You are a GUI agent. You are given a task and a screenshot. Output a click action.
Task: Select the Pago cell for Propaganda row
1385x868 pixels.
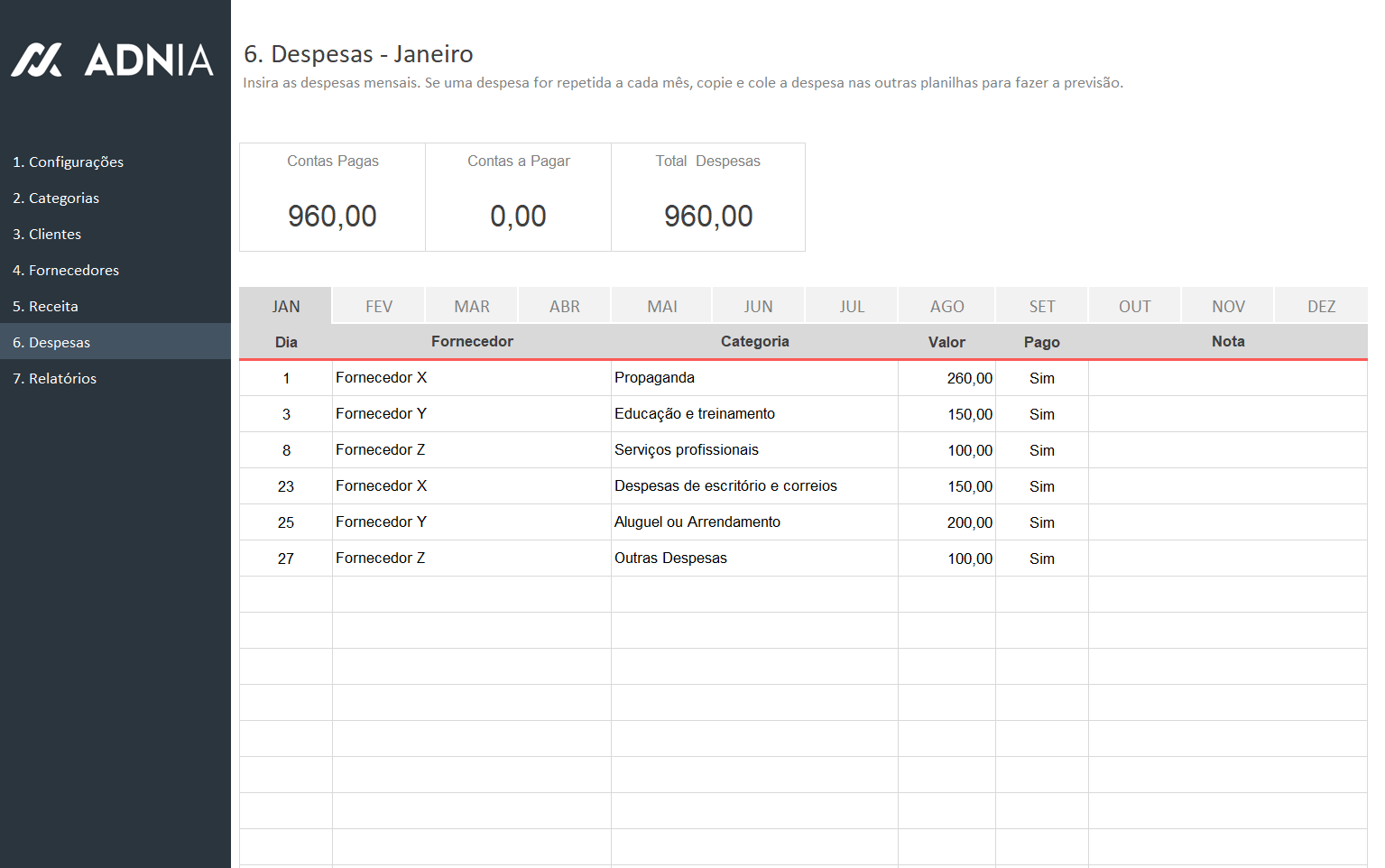pos(1042,378)
